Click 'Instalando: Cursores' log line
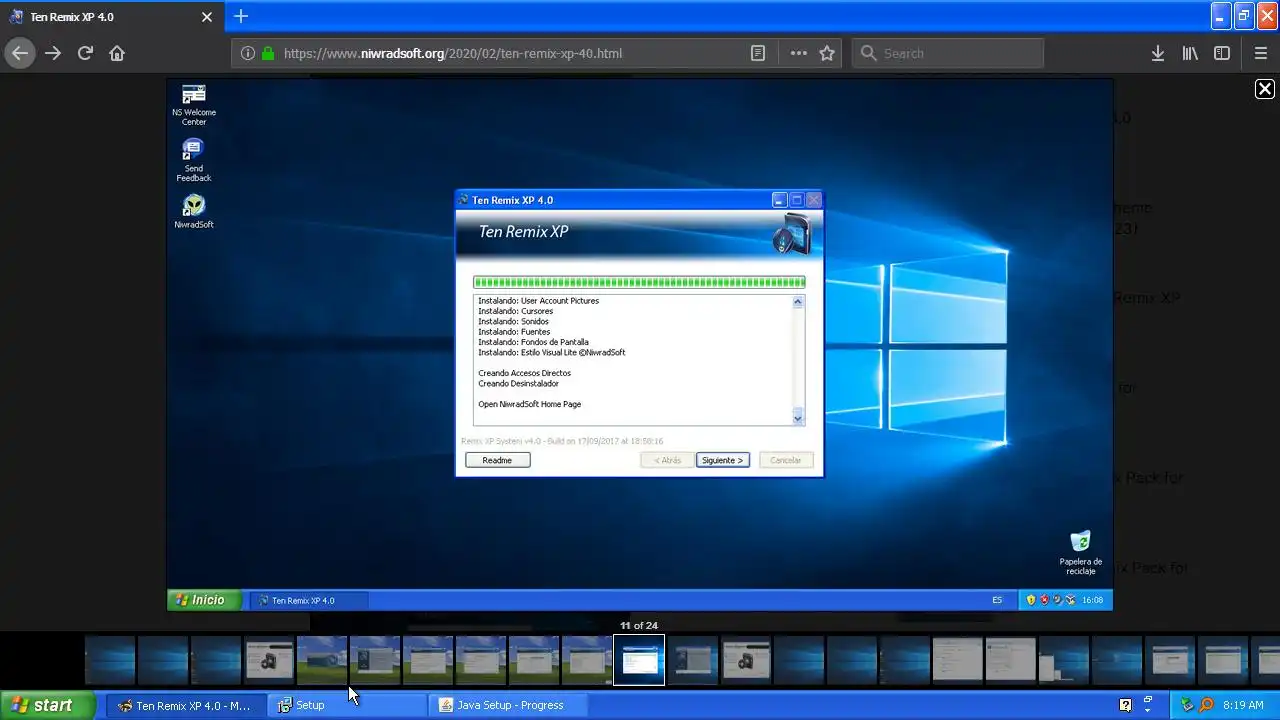1280x720 pixels. (515, 311)
